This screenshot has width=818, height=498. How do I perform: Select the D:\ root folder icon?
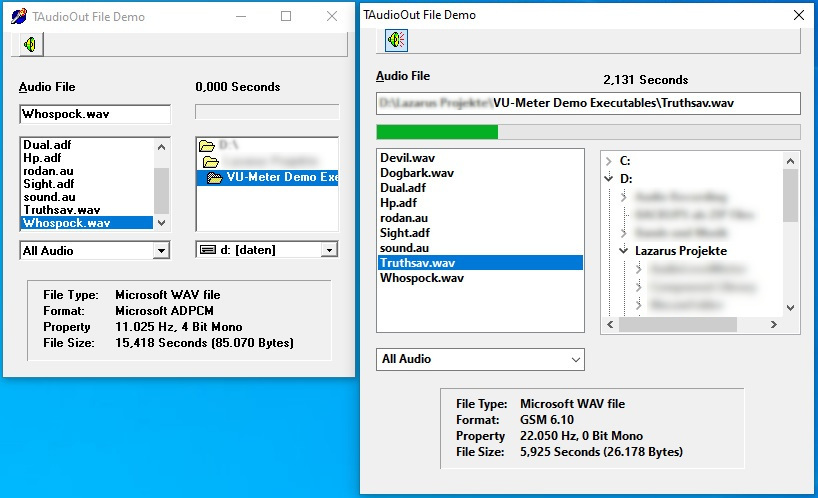208,145
